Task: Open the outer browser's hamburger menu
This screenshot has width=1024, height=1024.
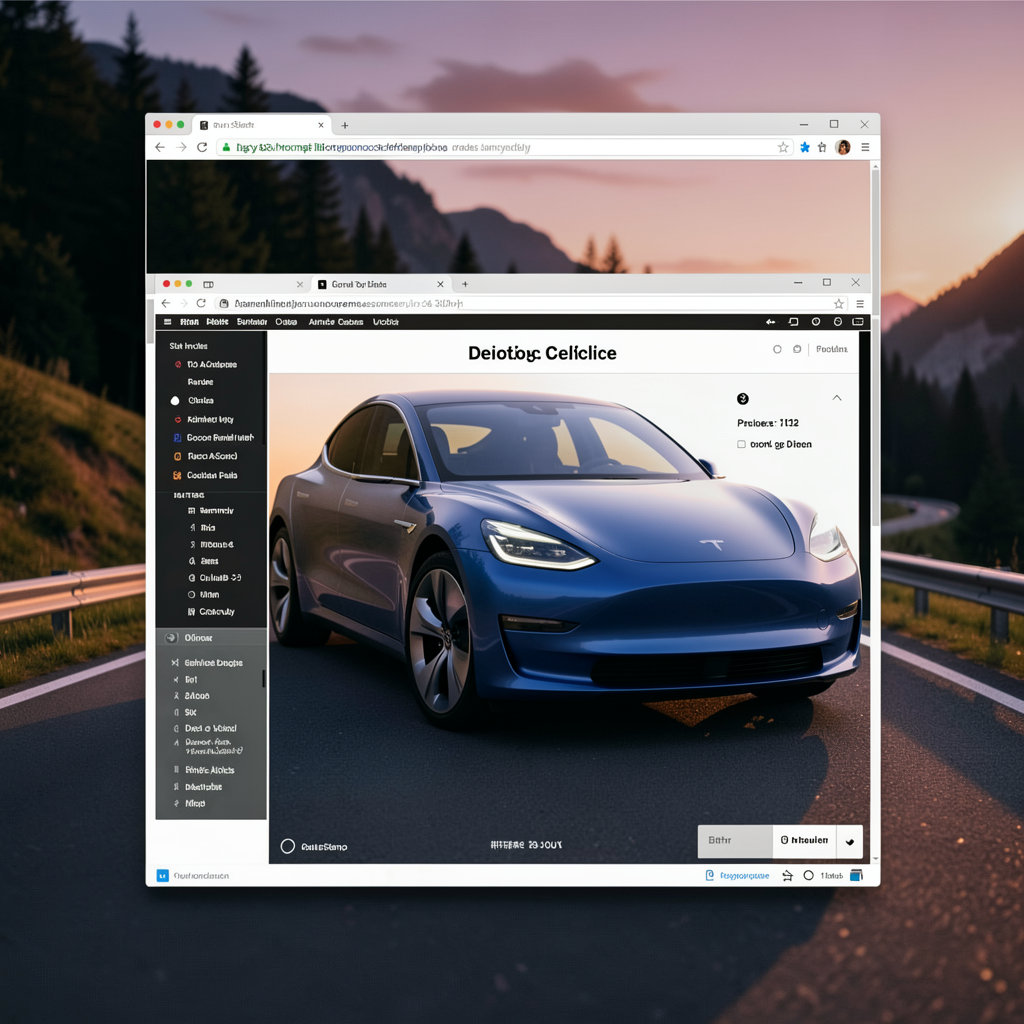Action: pyautogui.click(x=865, y=148)
